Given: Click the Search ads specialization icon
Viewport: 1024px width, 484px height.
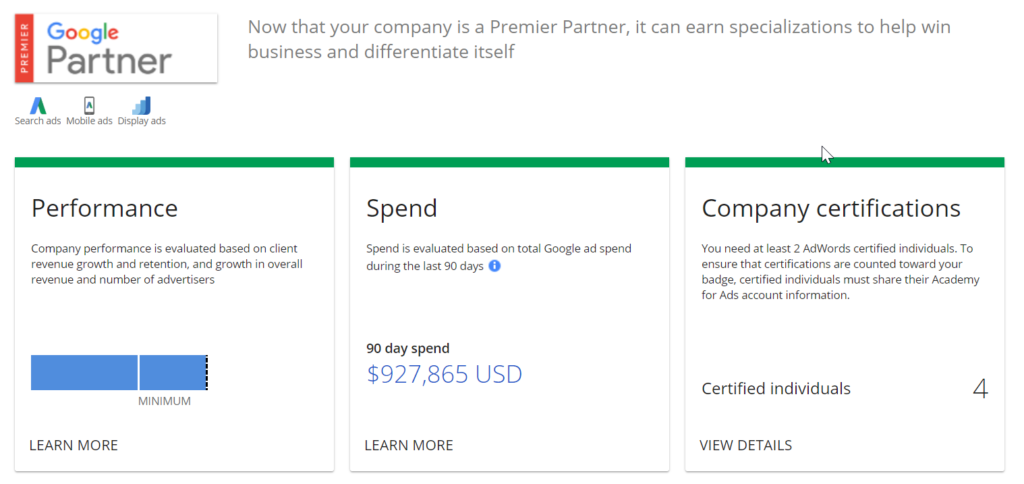Looking at the screenshot, I should coord(38,105).
